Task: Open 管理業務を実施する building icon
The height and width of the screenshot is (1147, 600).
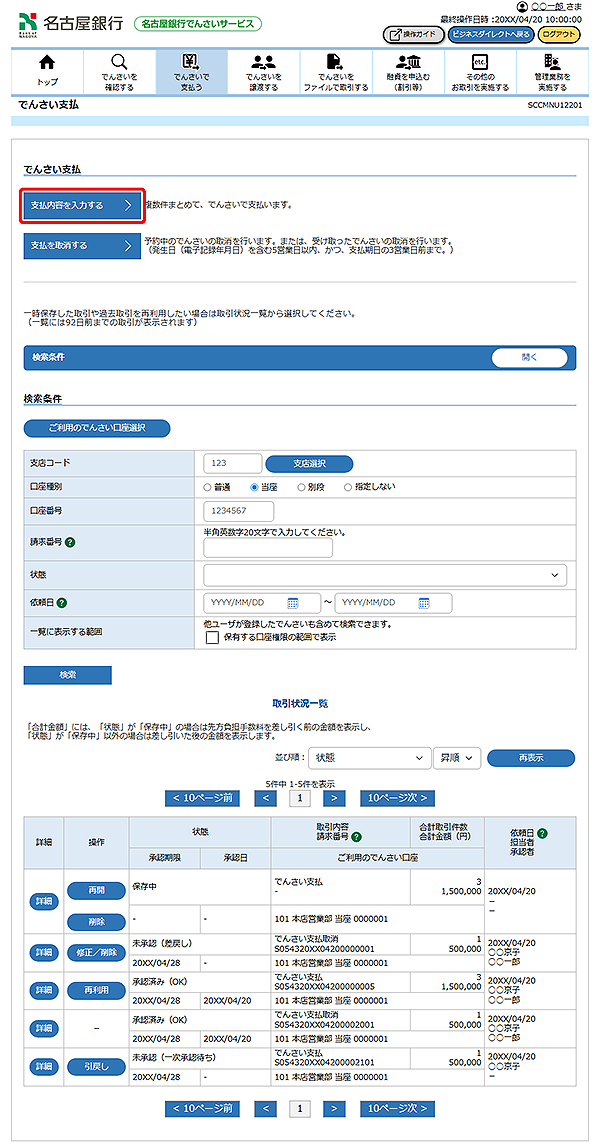Action: click(x=552, y=62)
